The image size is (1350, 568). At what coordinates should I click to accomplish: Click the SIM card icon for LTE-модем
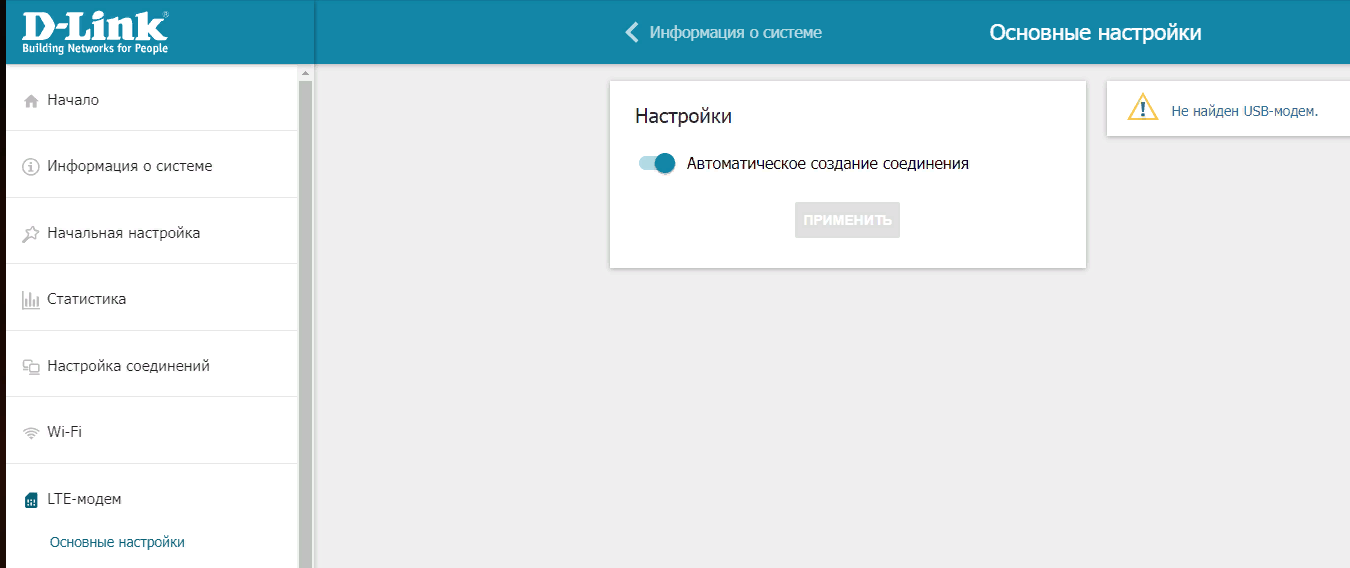pos(31,500)
